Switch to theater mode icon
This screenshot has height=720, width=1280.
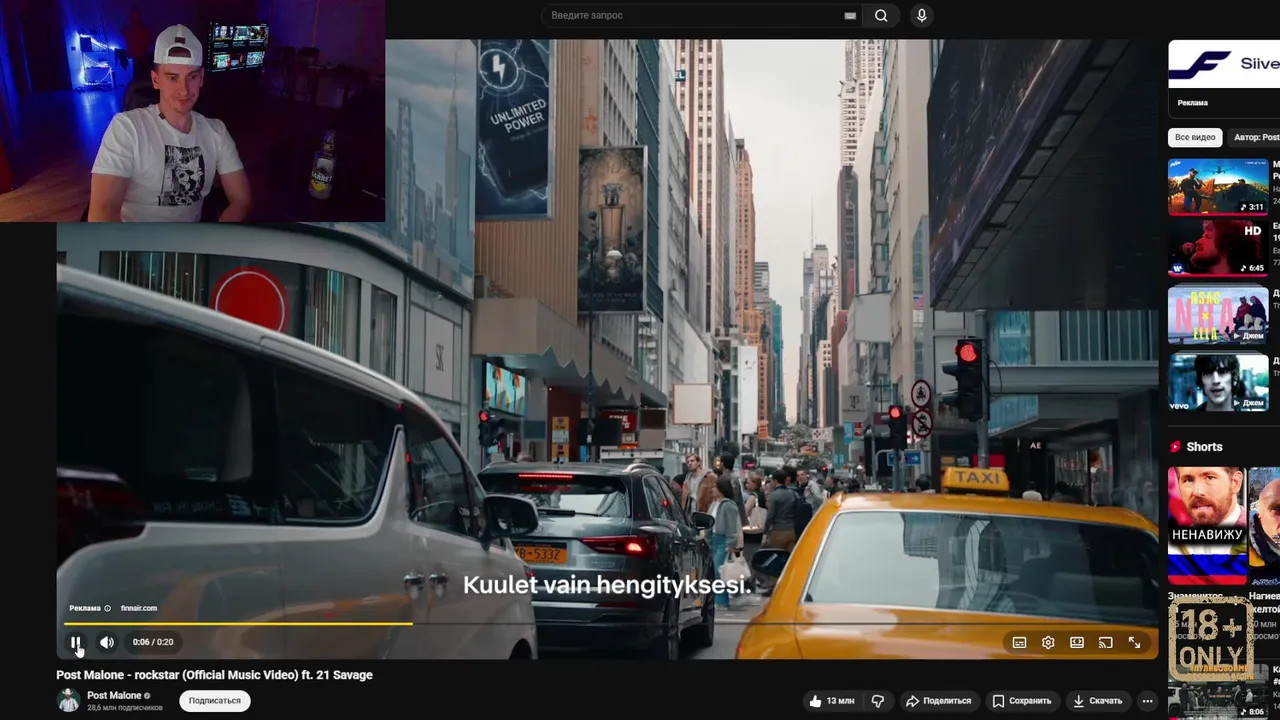(x=1077, y=643)
